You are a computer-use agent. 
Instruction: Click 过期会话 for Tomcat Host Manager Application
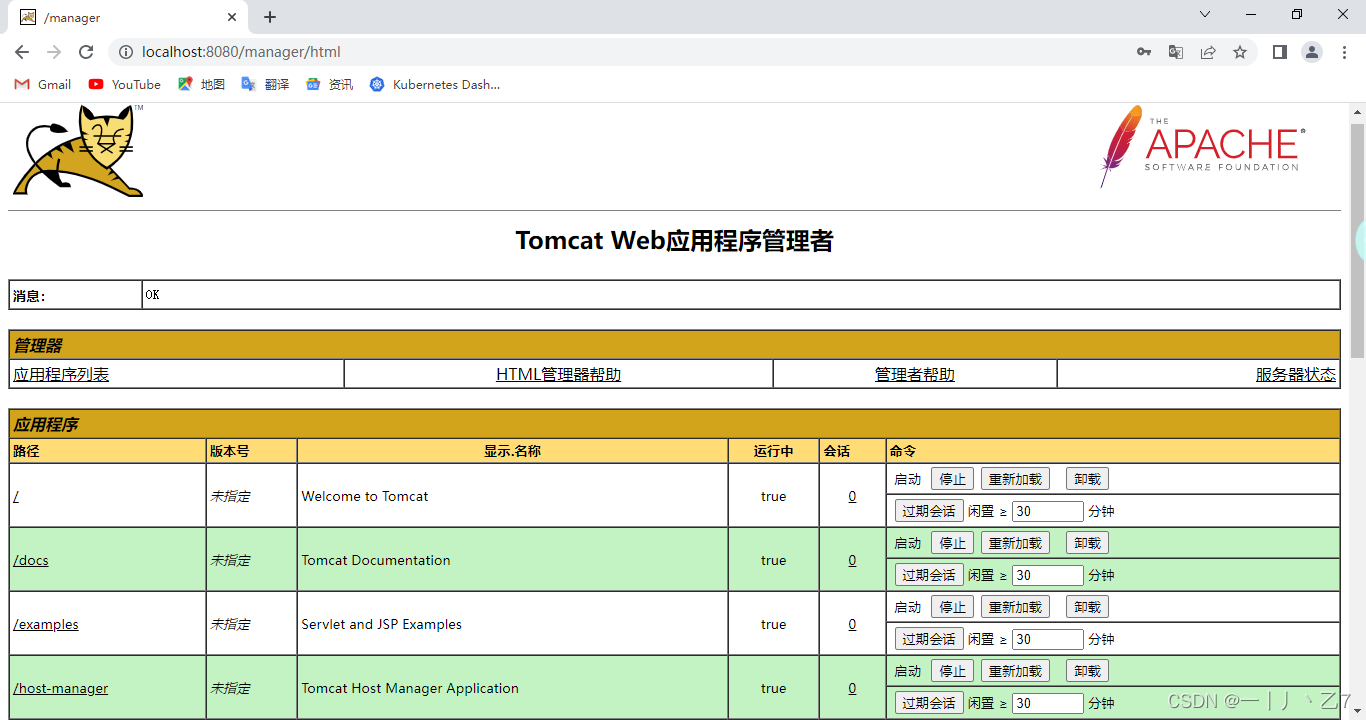coord(929,703)
